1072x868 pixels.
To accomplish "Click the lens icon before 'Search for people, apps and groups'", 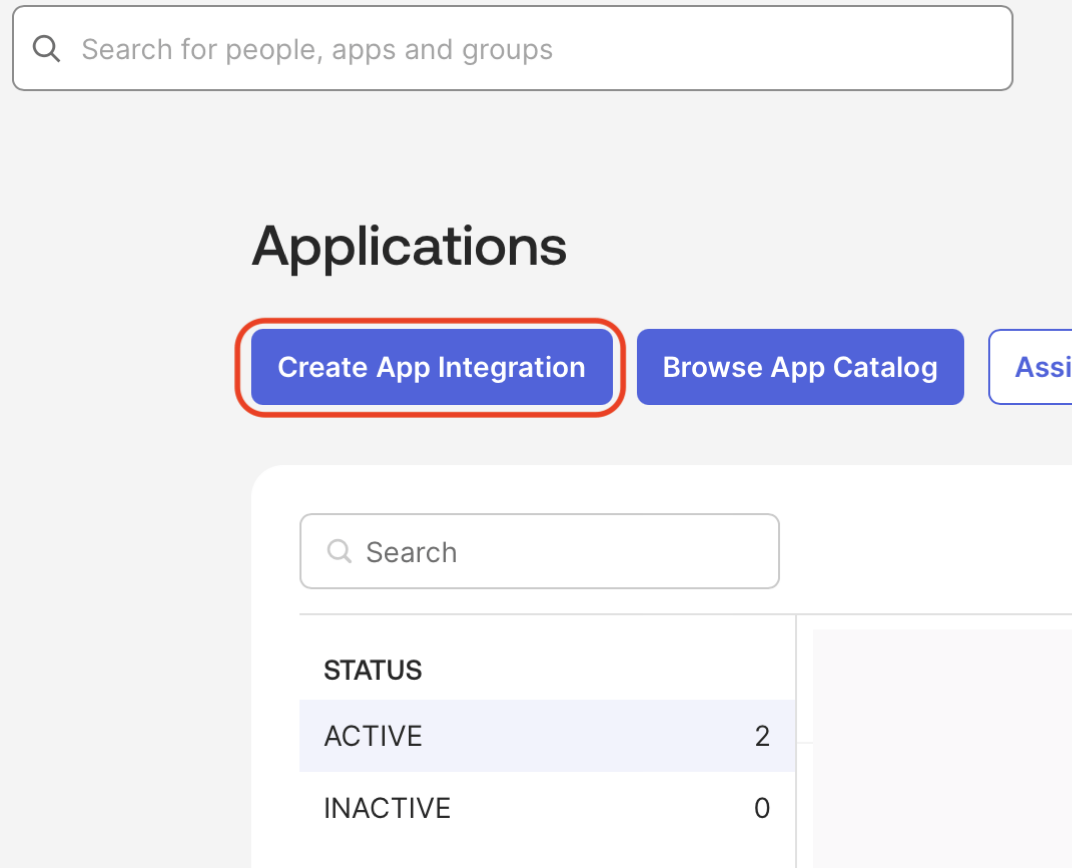I will tap(46, 48).
